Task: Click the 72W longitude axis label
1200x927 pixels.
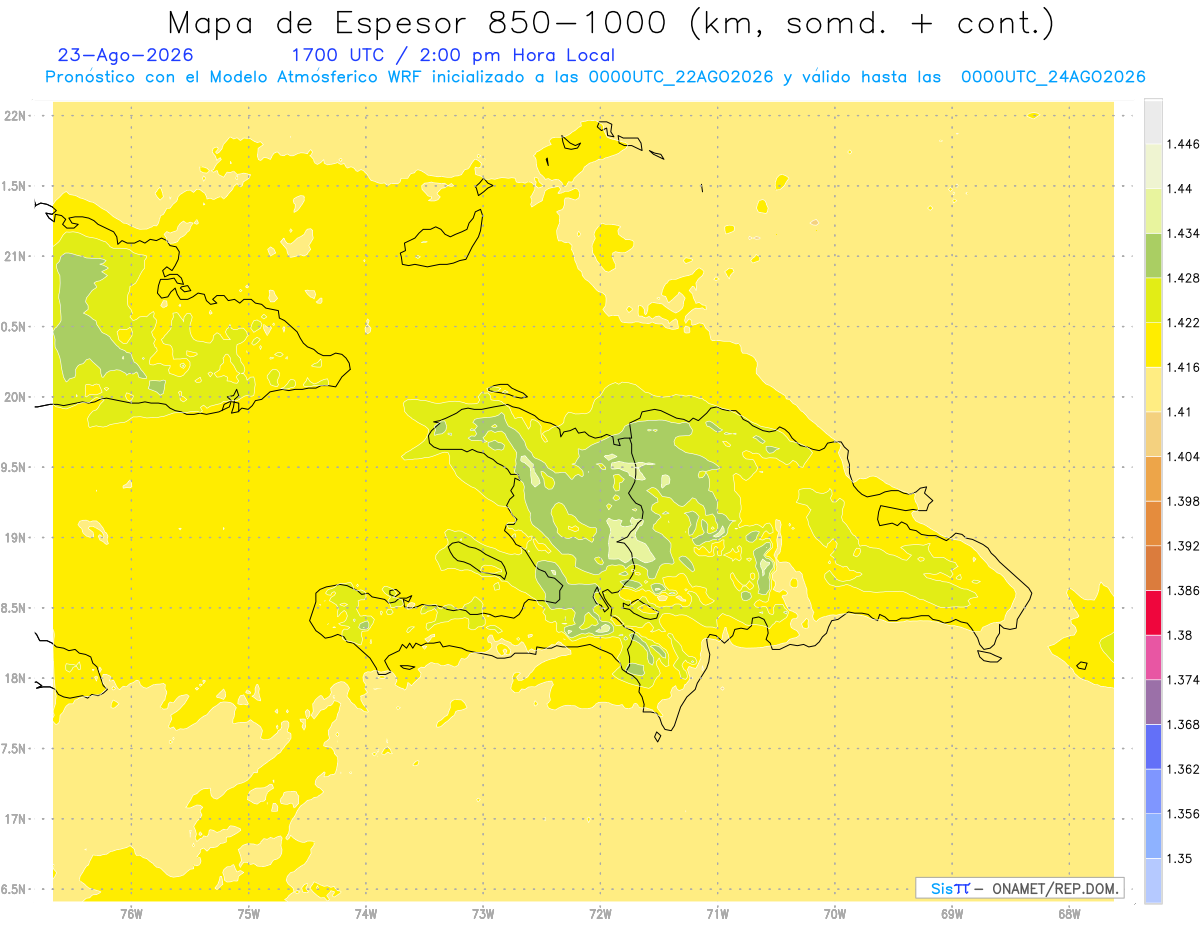Action: pyautogui.click(x=600, y=914)
